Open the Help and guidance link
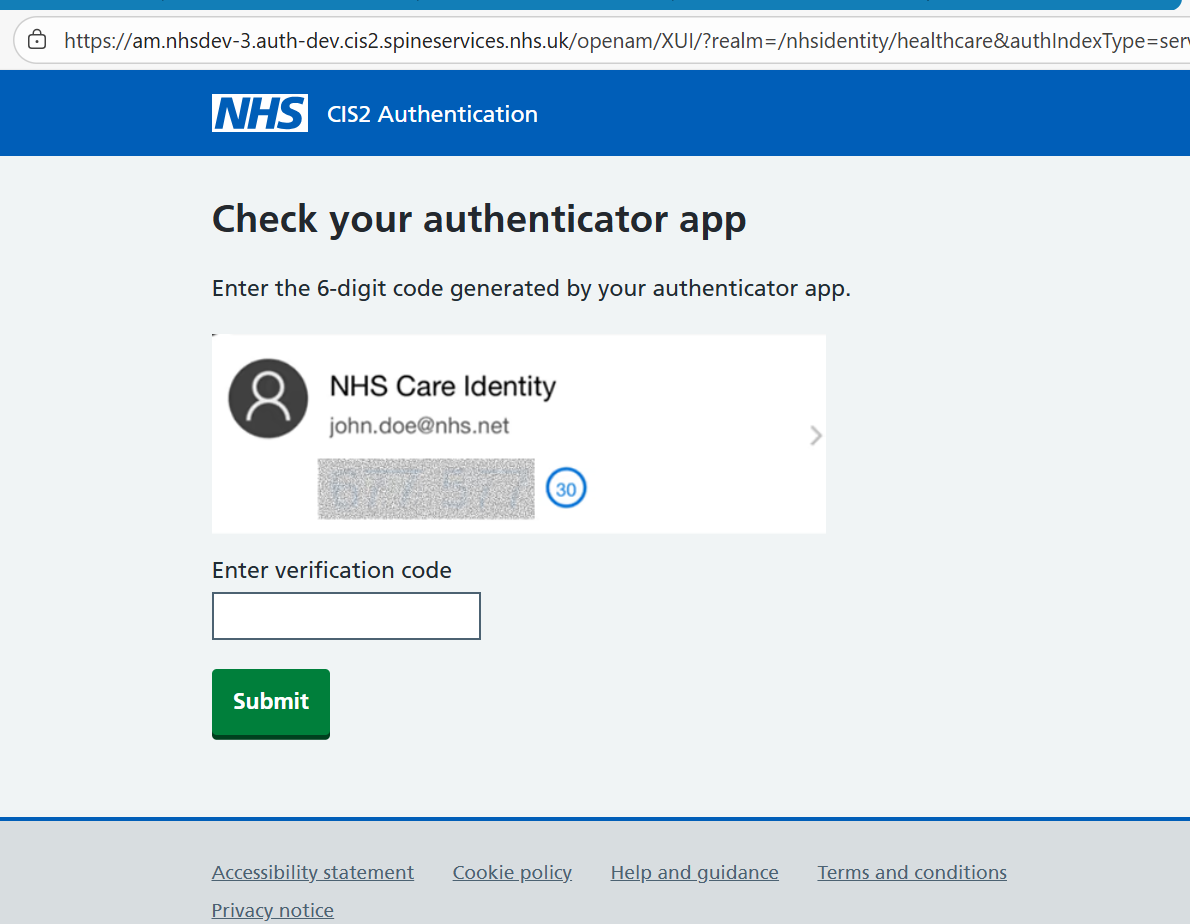 tap(694, 872)
